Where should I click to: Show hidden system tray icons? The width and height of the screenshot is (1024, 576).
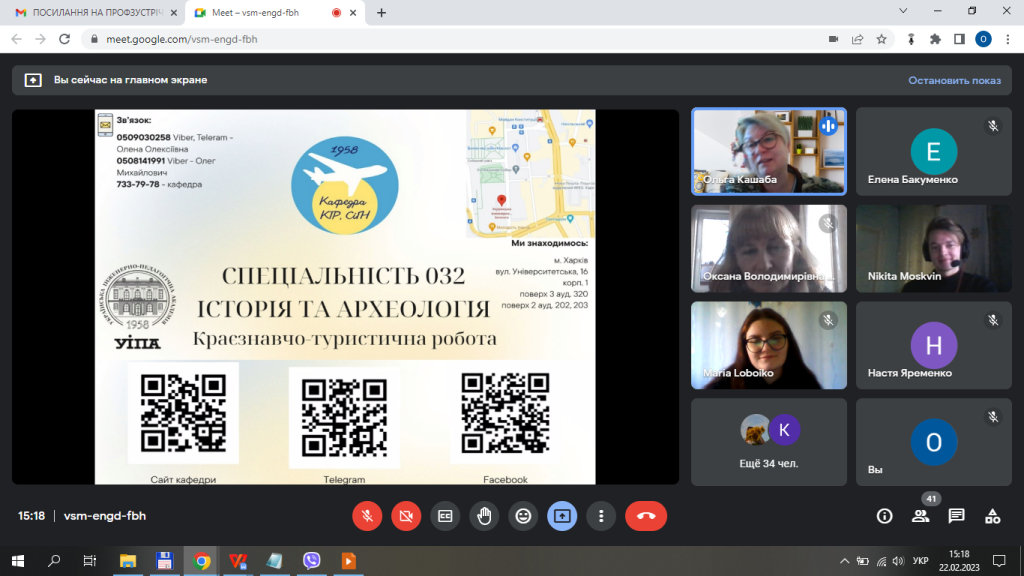click(844, 561)
